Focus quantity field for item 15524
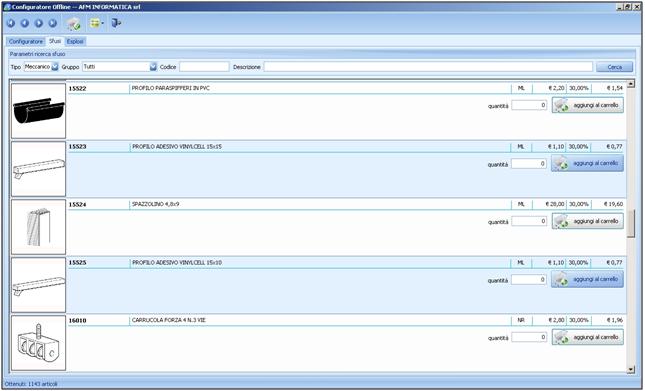 point(529,221)
